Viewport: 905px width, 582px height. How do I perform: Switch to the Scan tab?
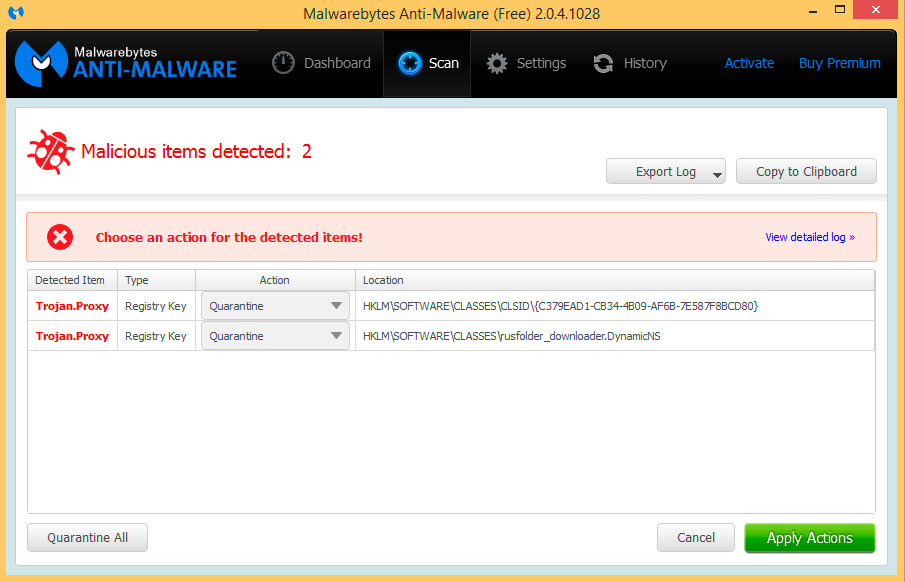pyautogui.click(x=427, y=63)
